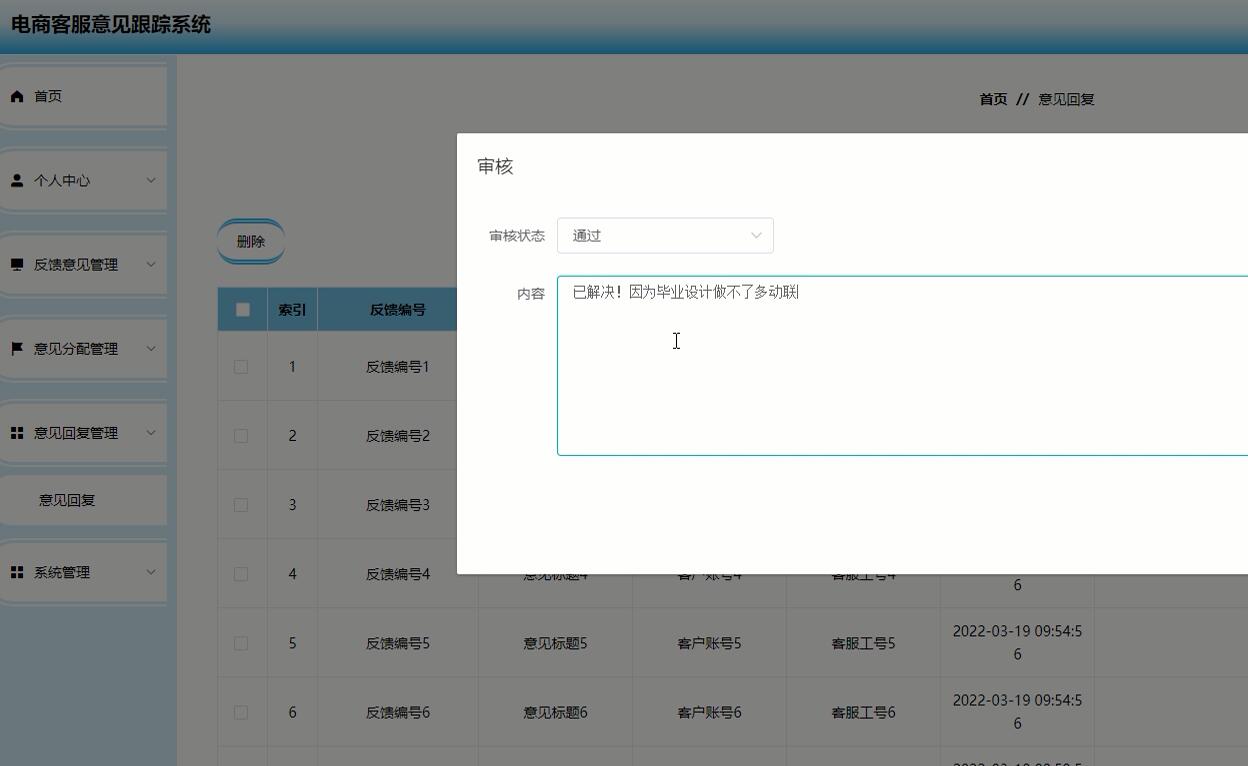Expand the 反馈意见管理 menu chevron
This screenshot has width=1248, height=766.
[151, 265]
